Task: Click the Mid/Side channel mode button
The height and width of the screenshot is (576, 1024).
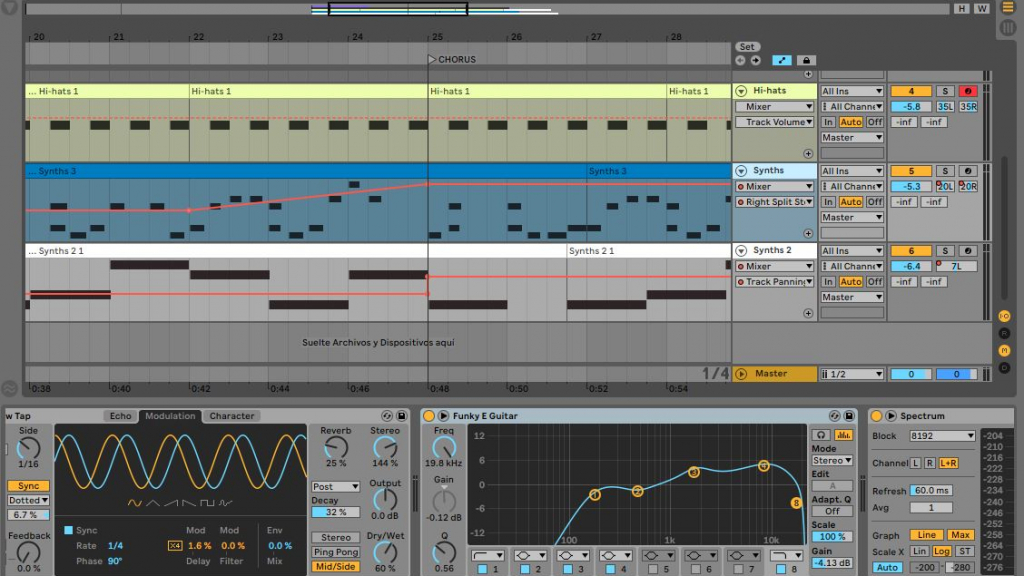Action: [336, 567]
